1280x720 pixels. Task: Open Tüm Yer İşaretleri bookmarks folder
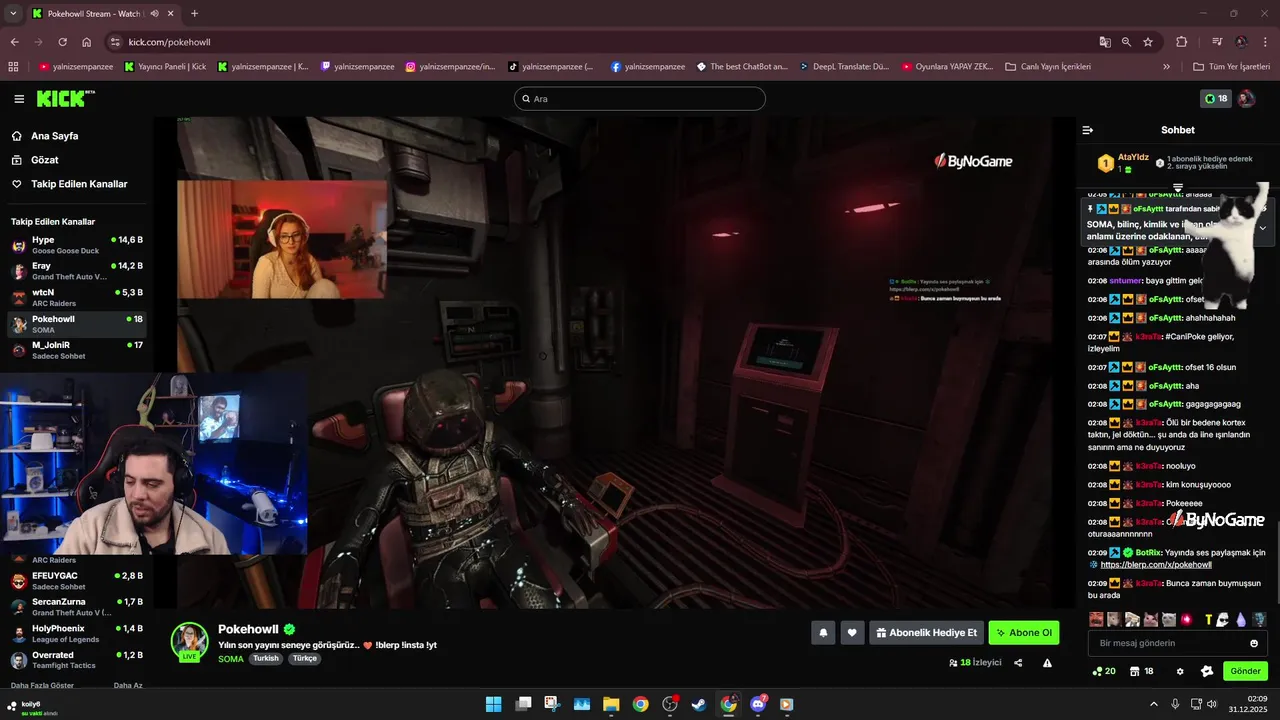click(1233, 67)
